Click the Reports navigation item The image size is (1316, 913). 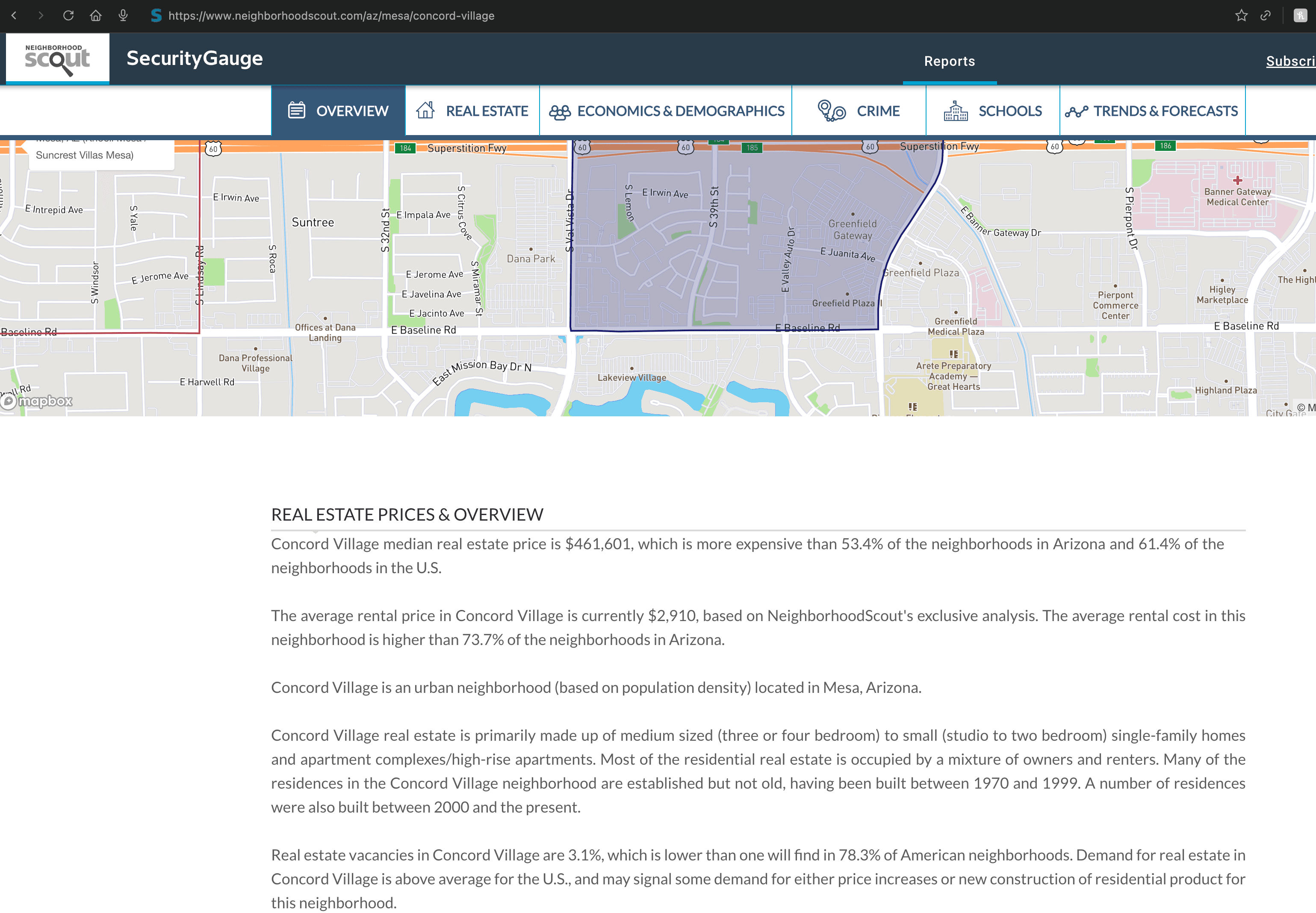click(x=949, y=61)
